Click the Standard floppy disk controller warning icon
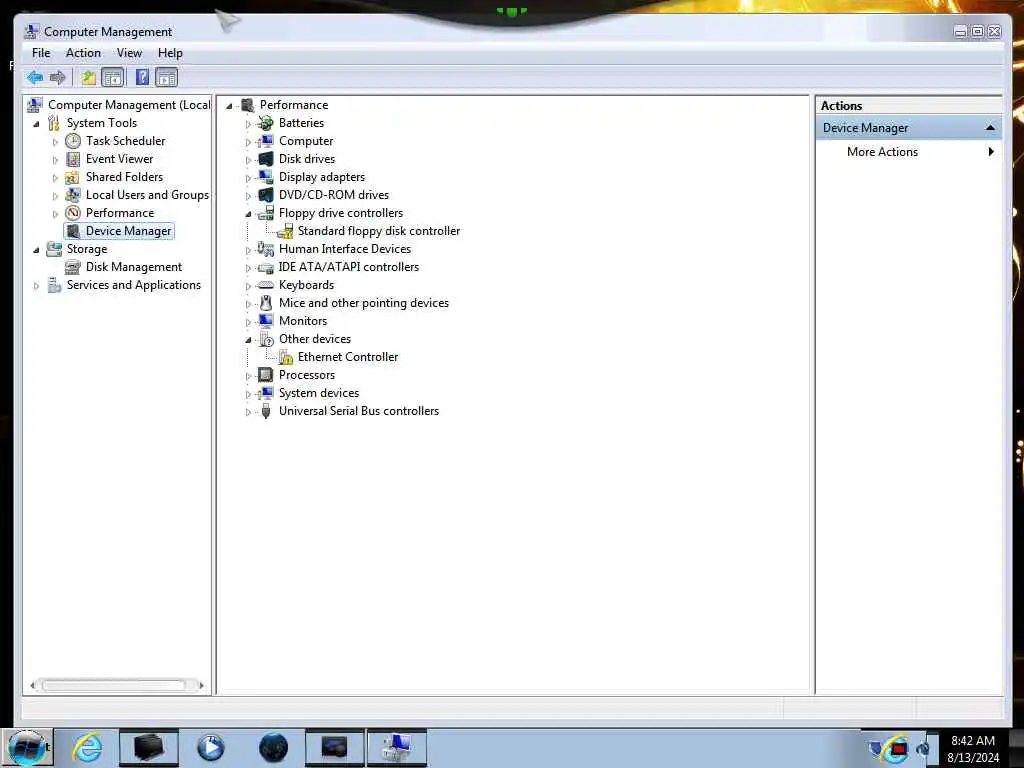 [285, 231]
